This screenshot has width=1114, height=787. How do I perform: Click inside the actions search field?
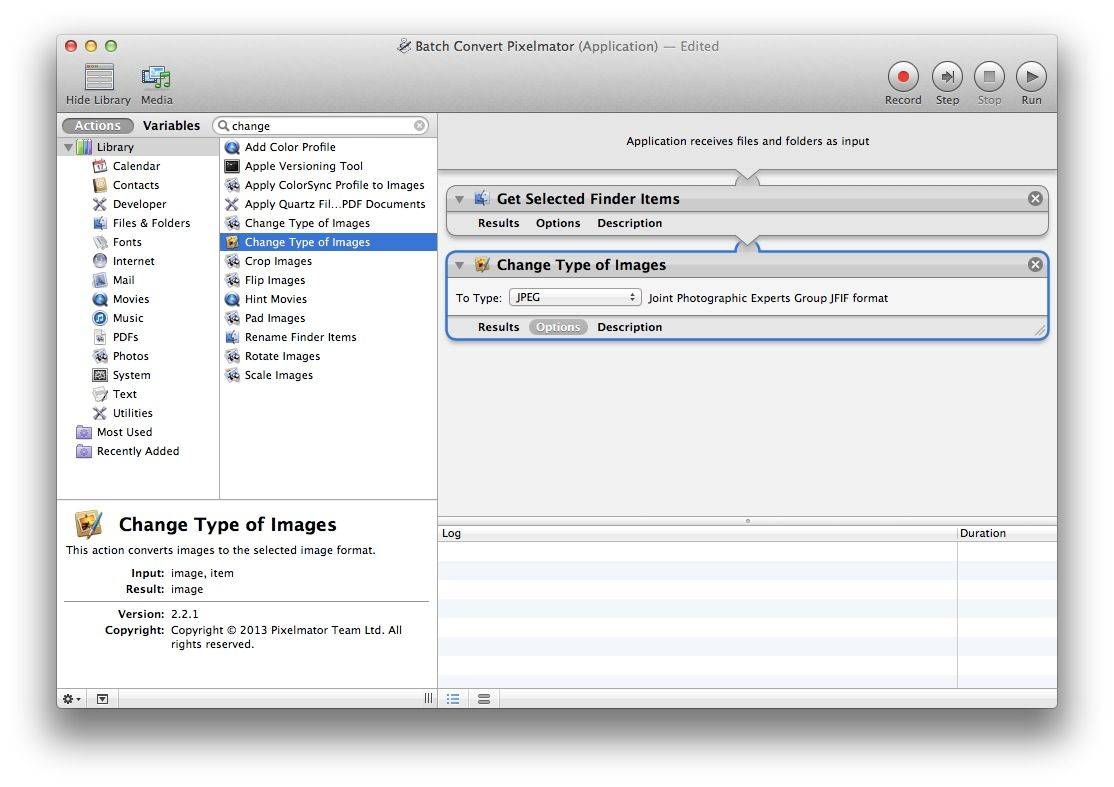[x=320, y=126]
